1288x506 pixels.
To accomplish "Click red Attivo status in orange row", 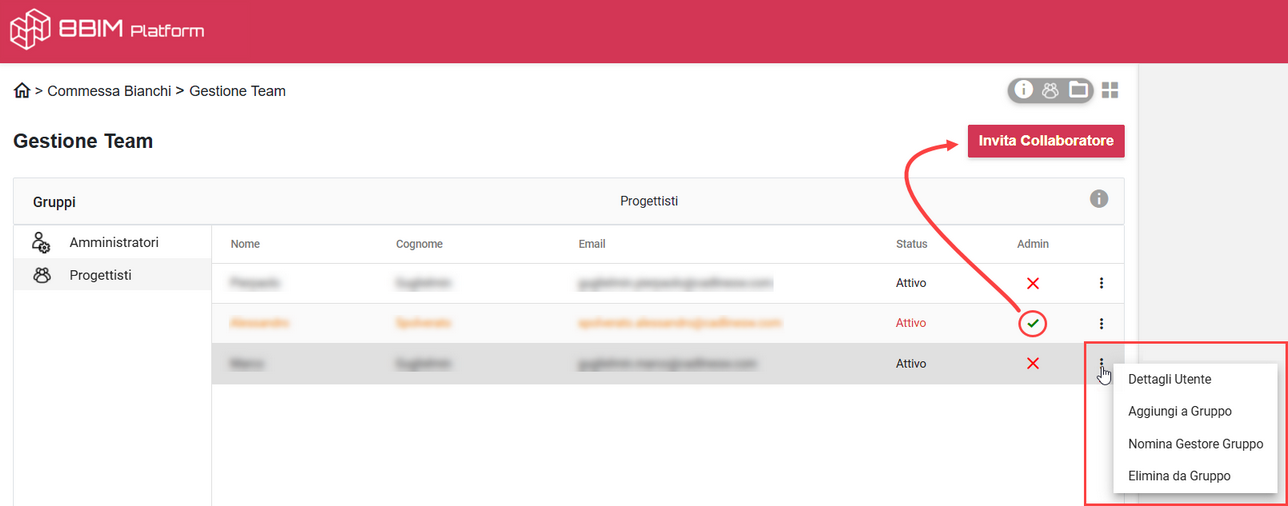I will [x=911, y=323].
